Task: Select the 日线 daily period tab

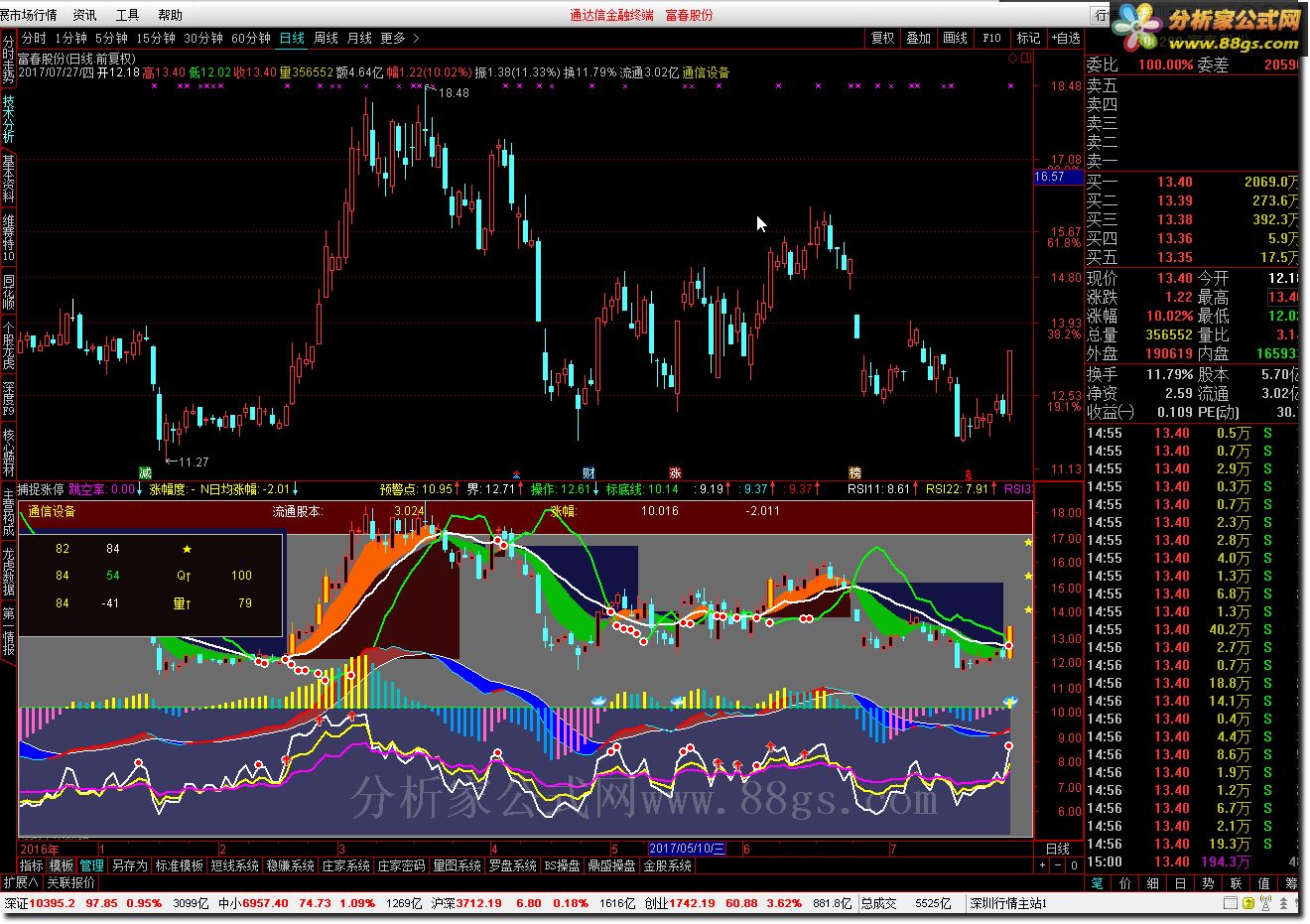Action: coord(292,38)
